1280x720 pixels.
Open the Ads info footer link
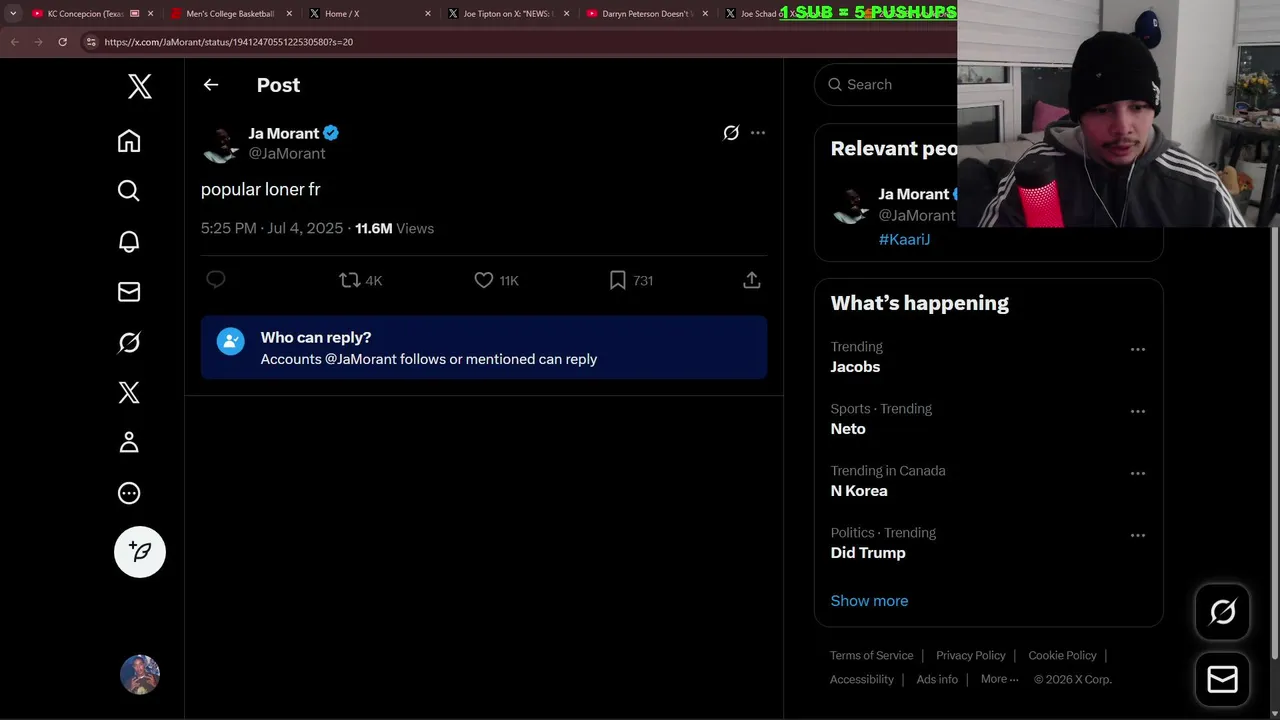tap(937, 680)
